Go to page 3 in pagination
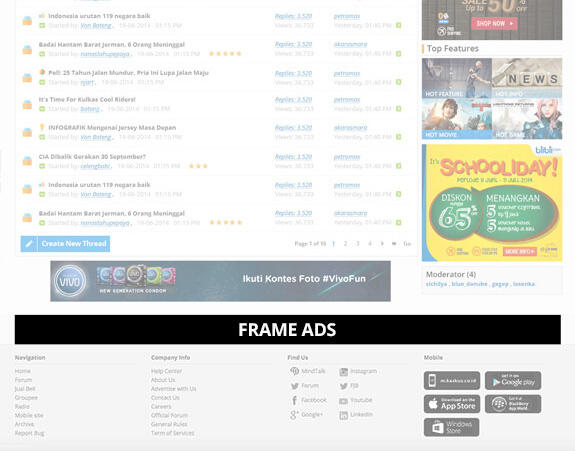This screenshot has height=451, width=575. (358, 243)
